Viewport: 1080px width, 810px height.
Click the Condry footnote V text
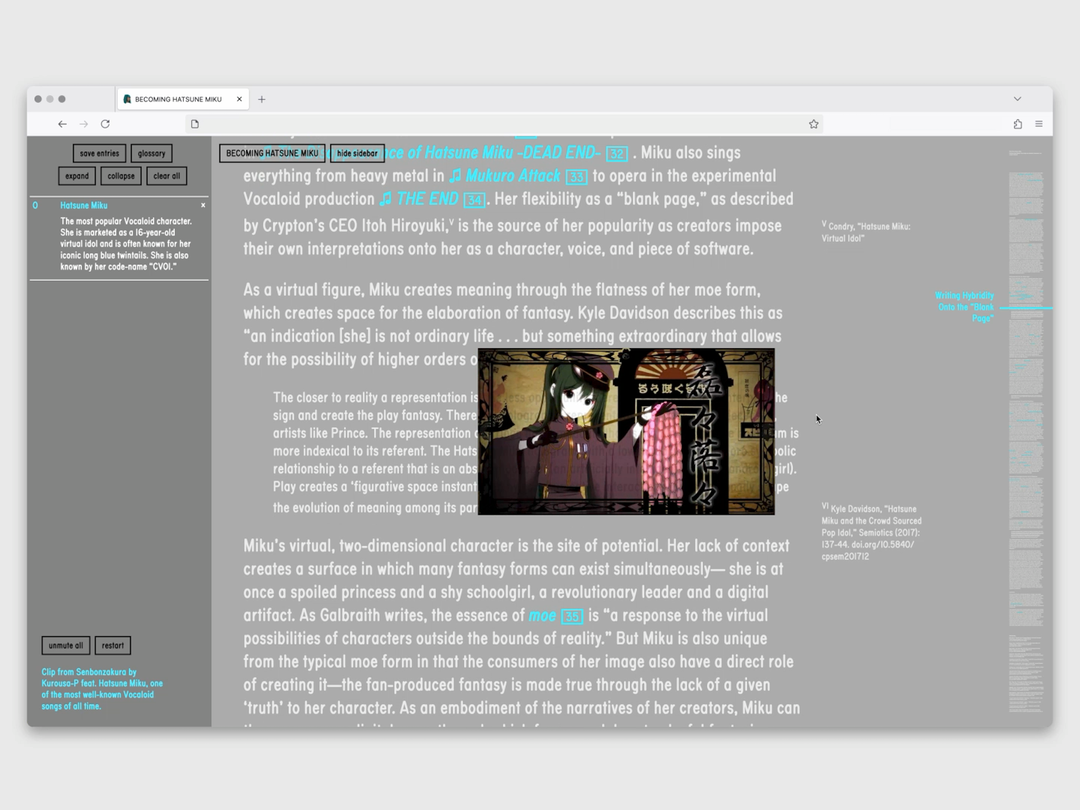click(x=866, y=231)
